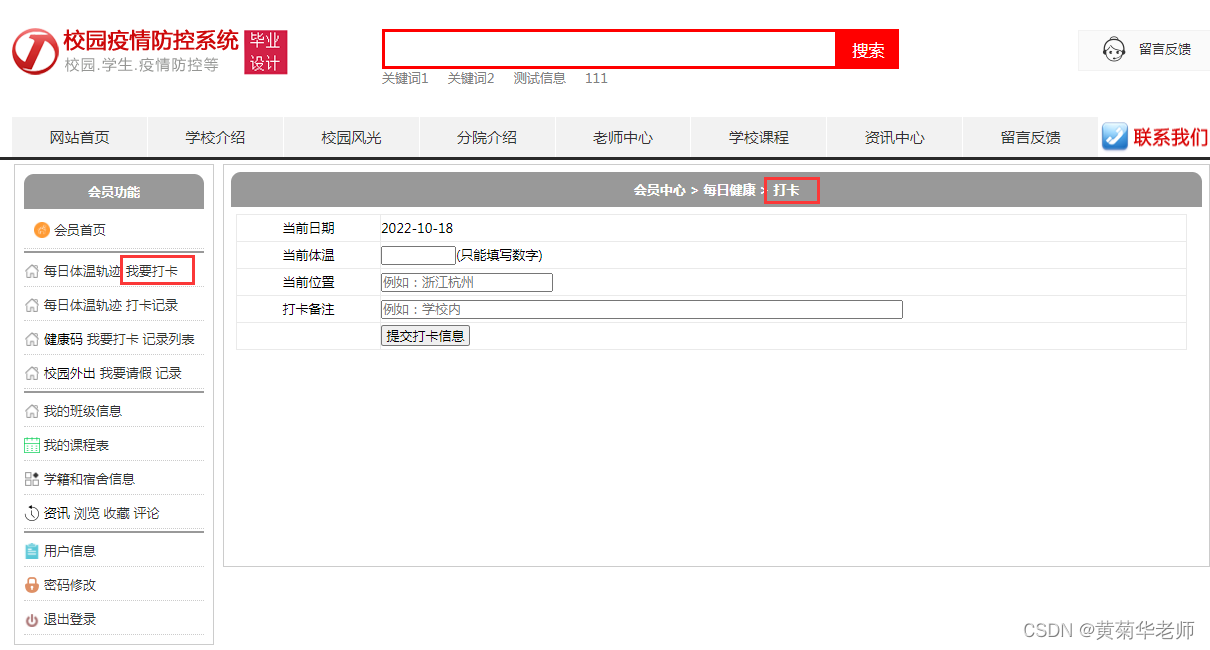The image size is (1210, 650).
Task: Click 浏览 in the 资讯 row
Action: 87,513
